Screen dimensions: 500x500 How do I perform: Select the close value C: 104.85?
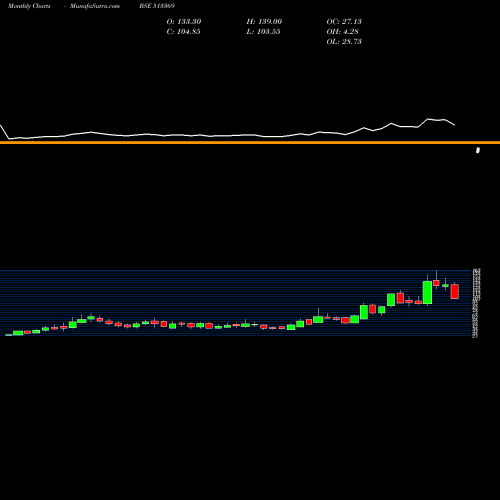[184, 32]
